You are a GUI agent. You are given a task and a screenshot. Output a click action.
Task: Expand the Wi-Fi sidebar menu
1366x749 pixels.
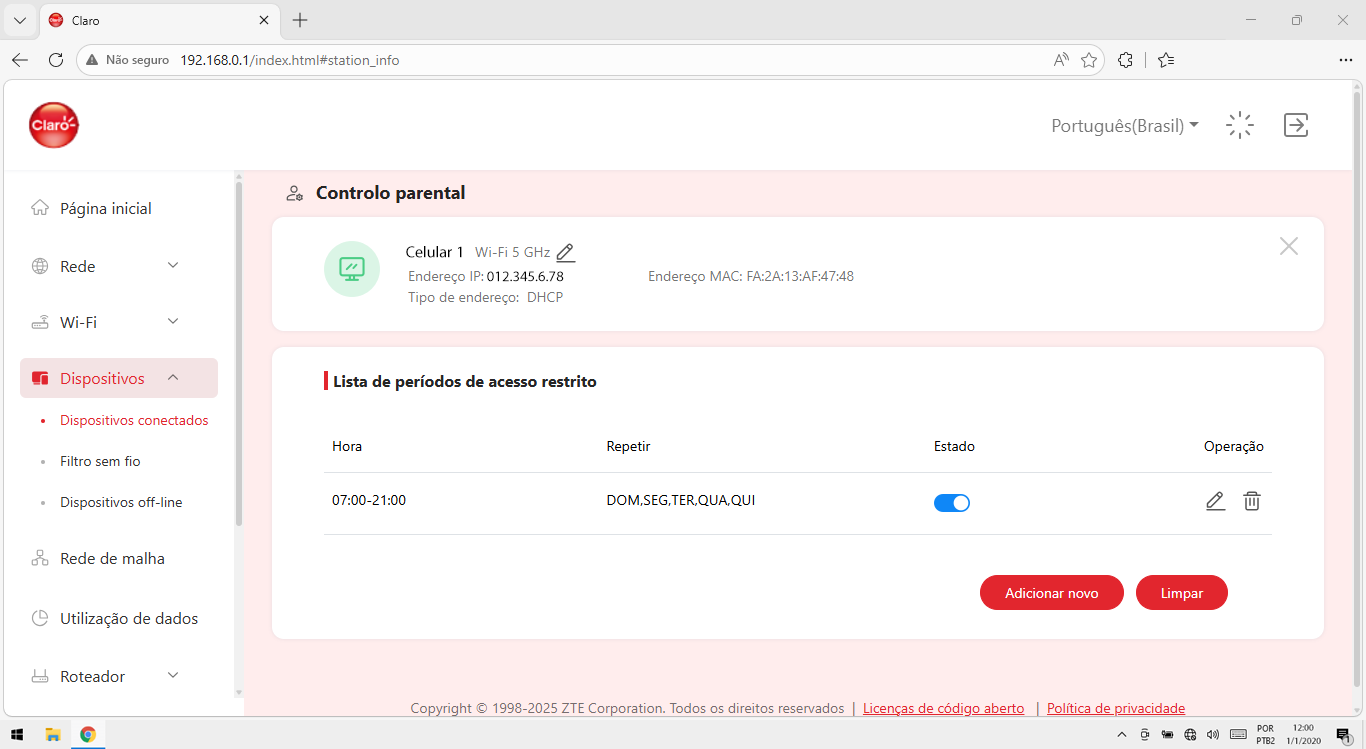119,322
